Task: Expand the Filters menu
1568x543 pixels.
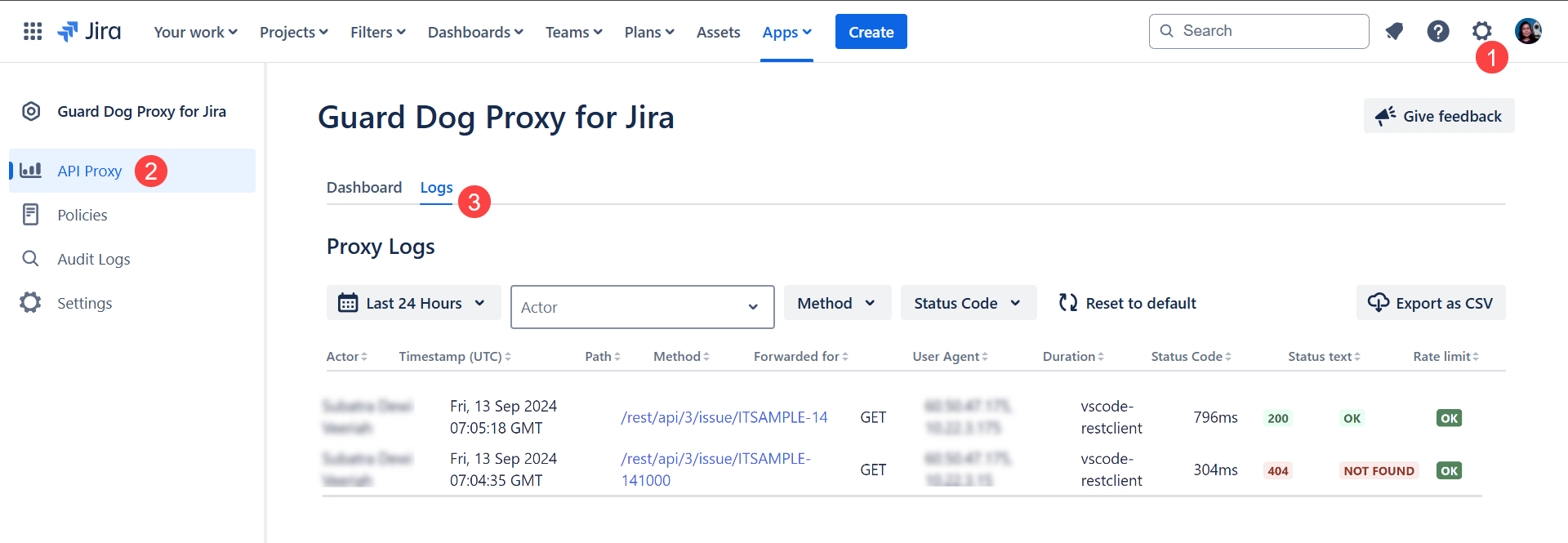Action: point(377,32)
